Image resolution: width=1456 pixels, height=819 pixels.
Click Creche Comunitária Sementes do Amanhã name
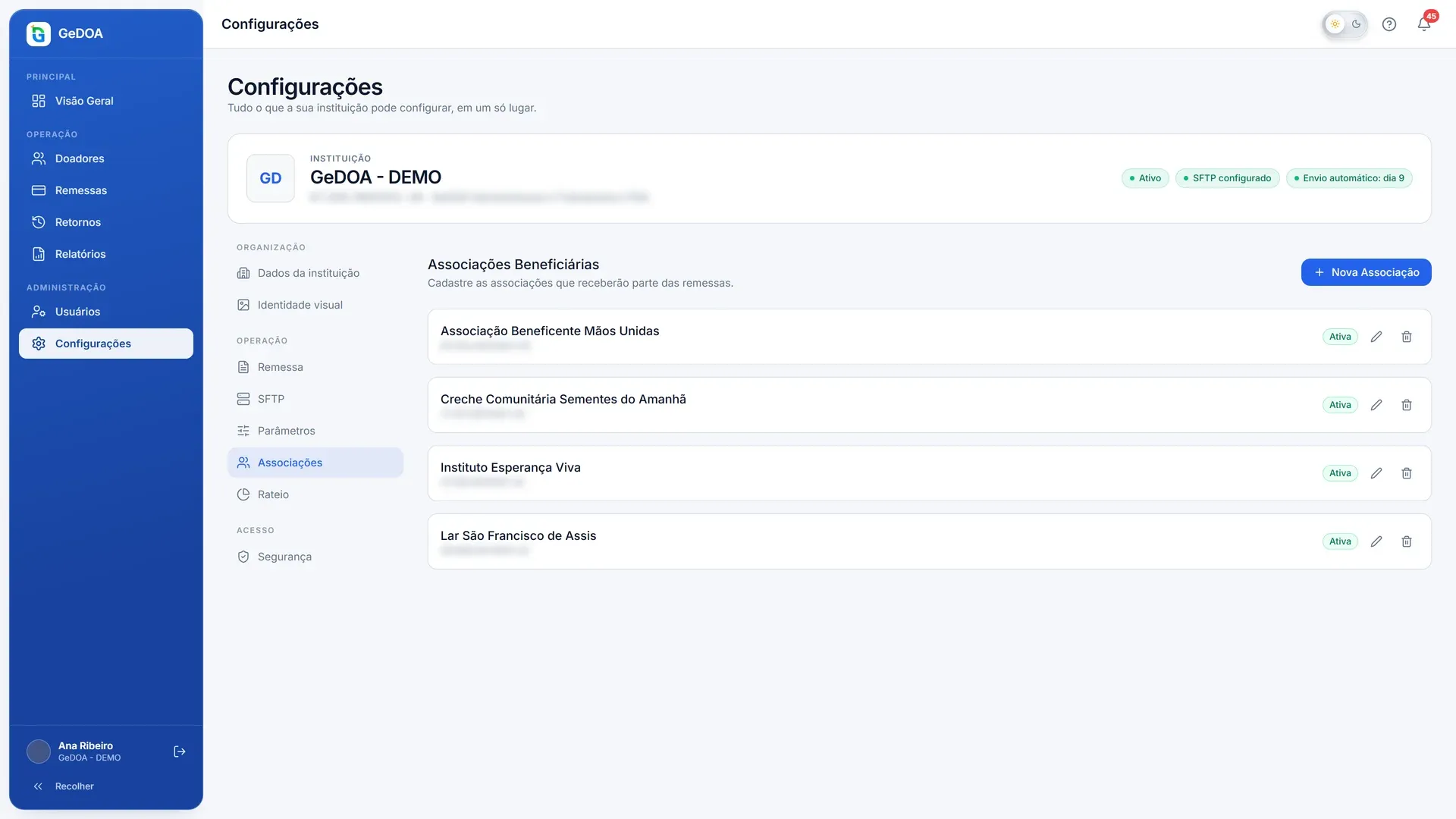pyautogui.click(x=563, y=399)
